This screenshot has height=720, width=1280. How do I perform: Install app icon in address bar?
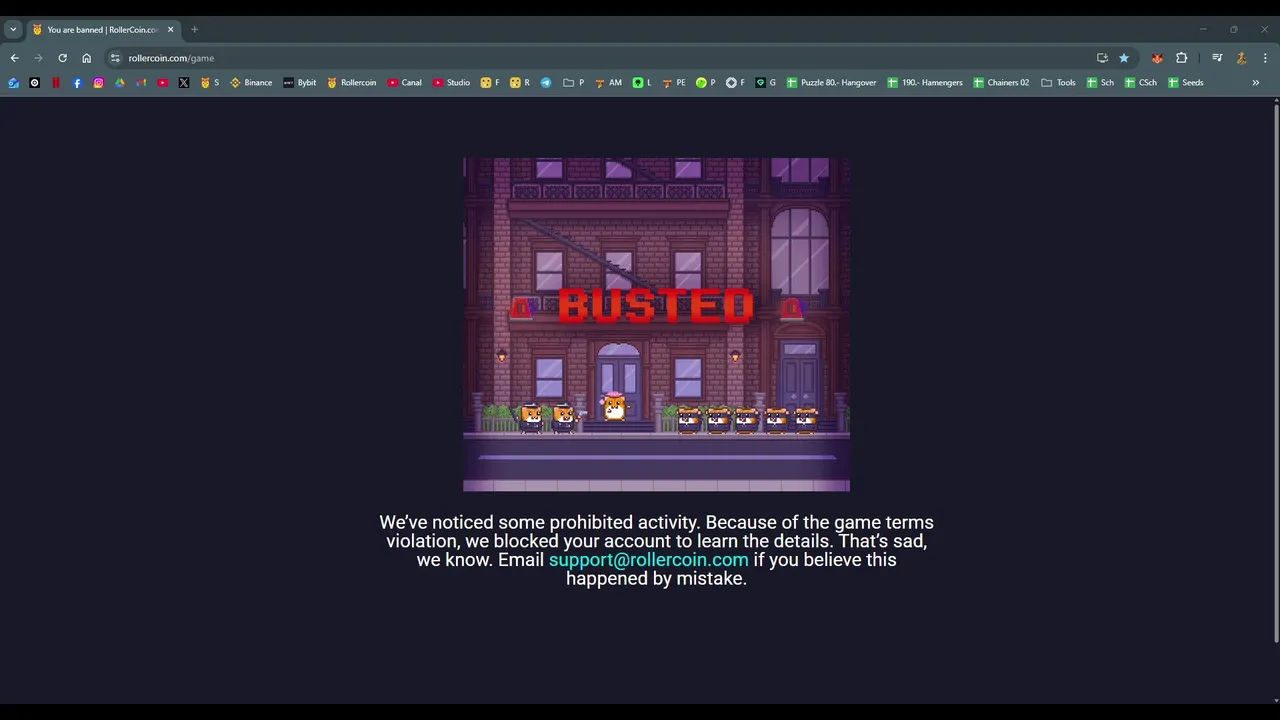point(1102,58)
